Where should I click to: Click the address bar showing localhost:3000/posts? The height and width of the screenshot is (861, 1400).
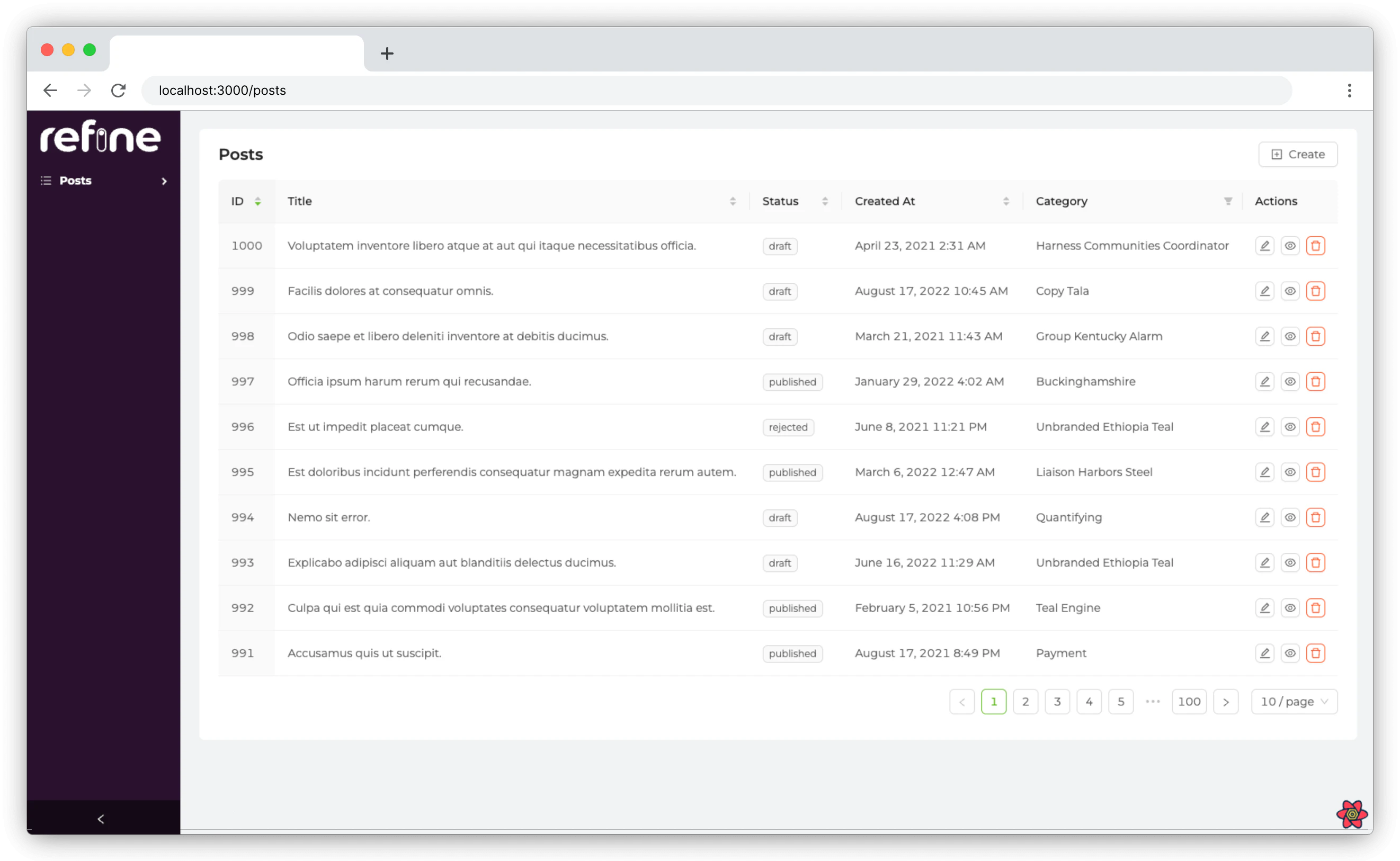tap(221, 90)
